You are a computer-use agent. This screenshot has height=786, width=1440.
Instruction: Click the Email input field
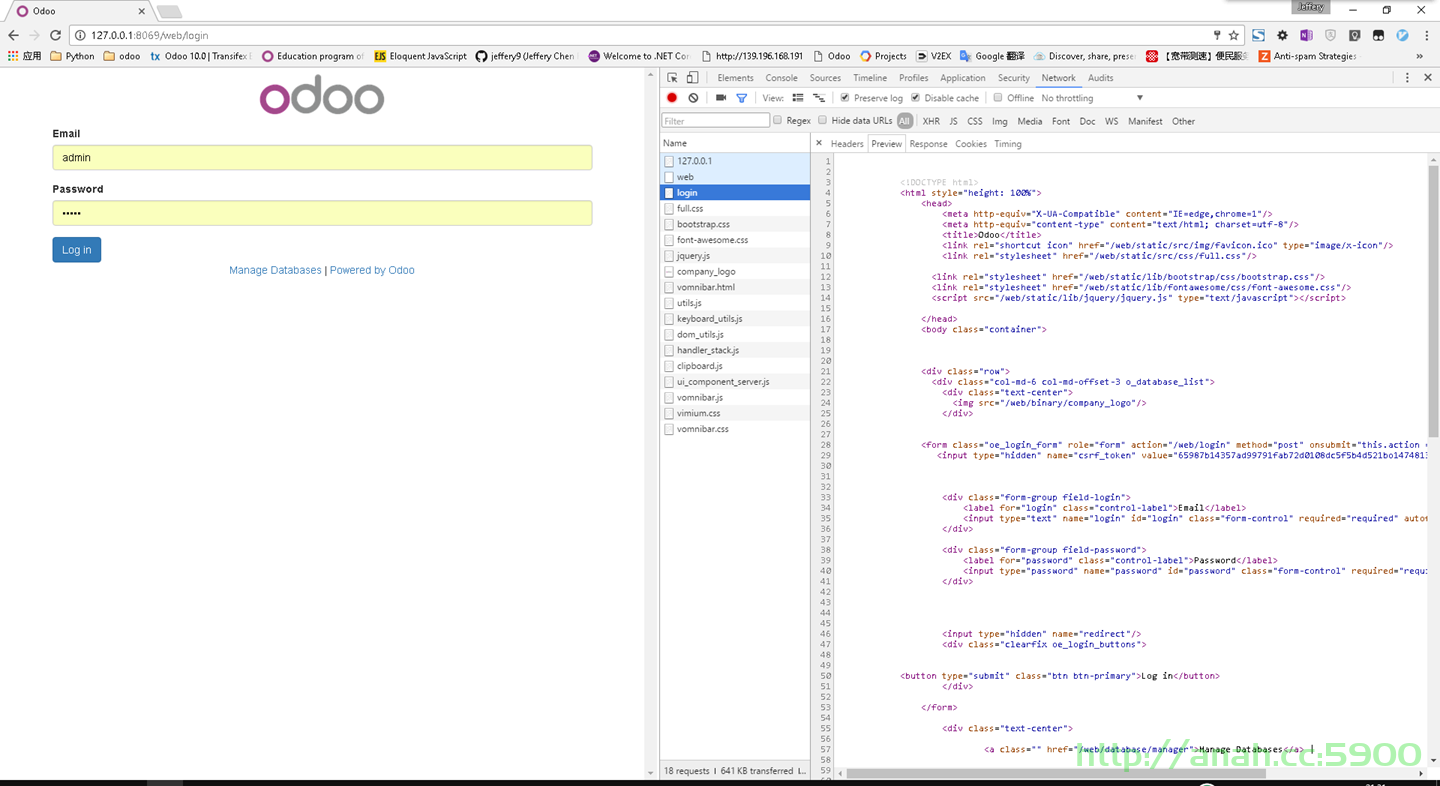pos(322,158)
